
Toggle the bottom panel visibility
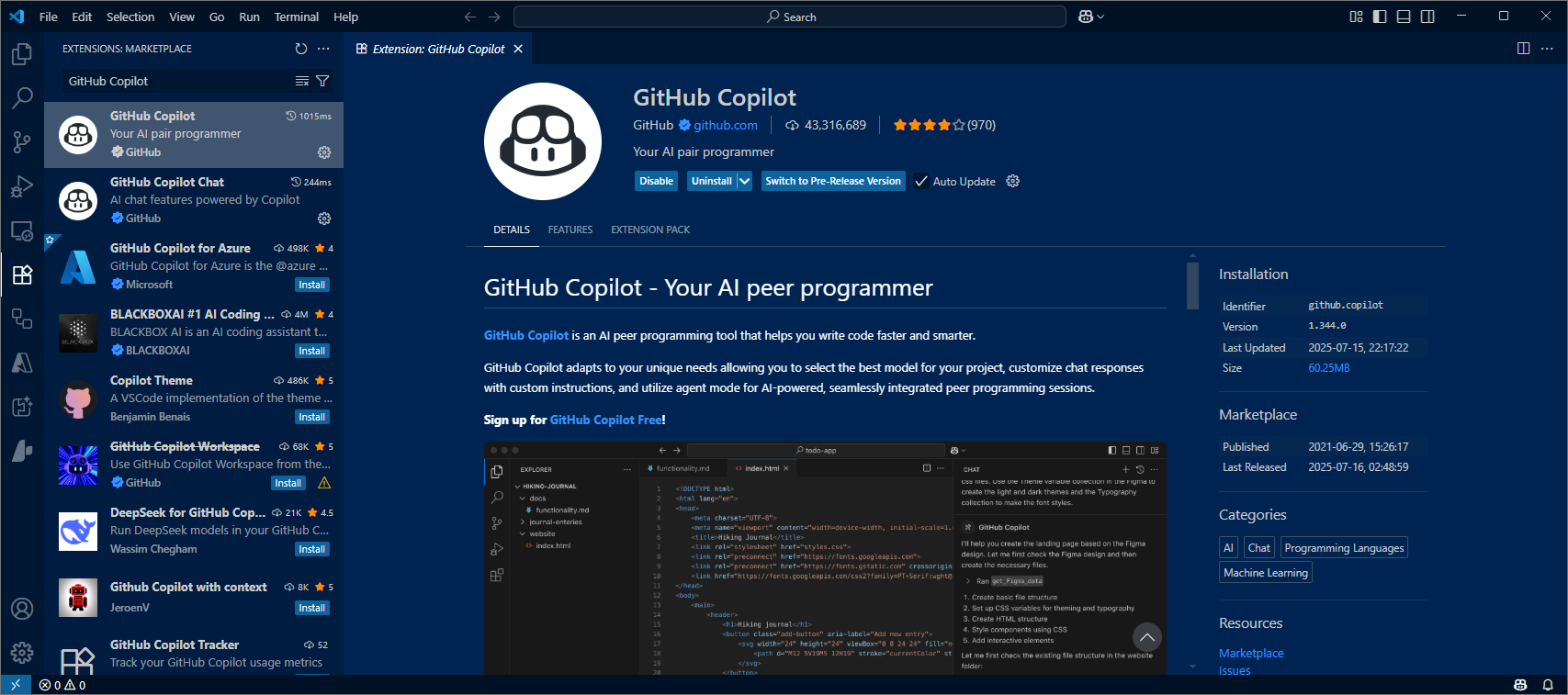click(1404, 17)
